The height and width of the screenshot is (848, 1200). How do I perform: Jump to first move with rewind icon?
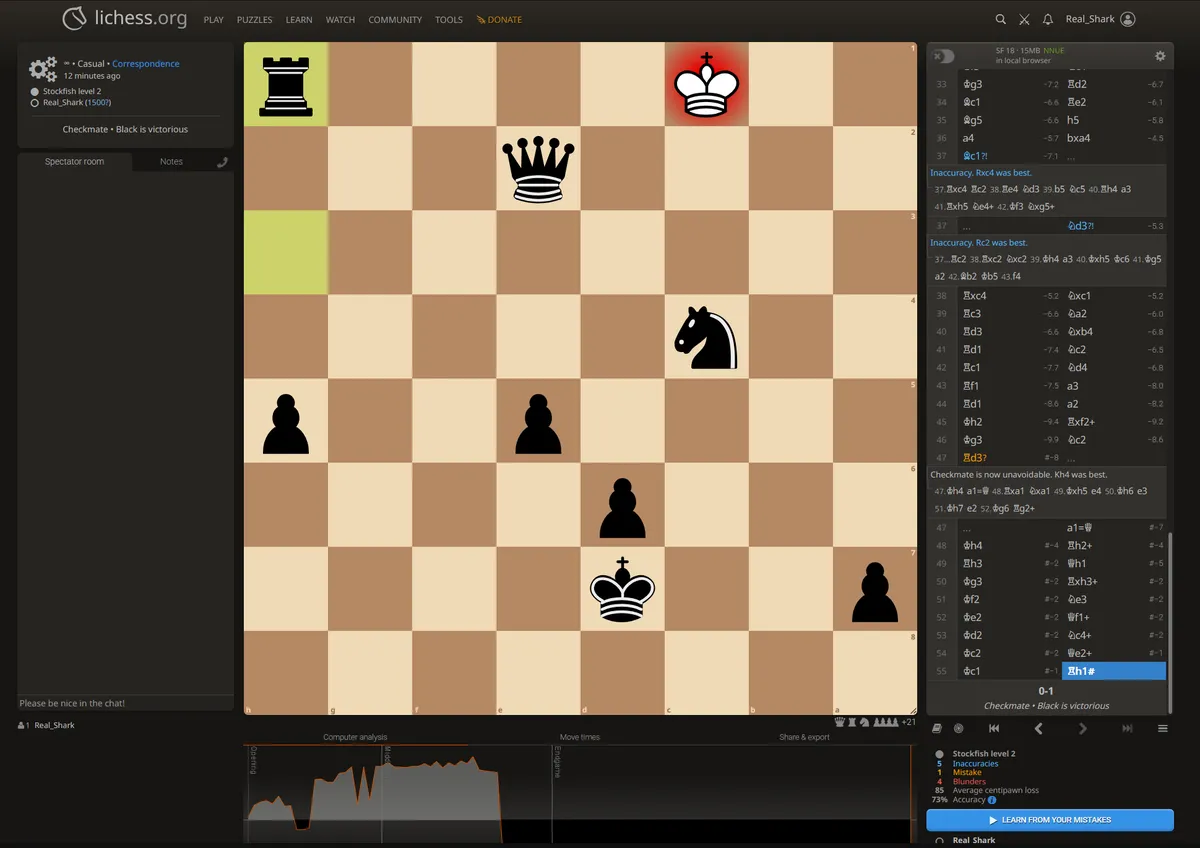point(993,728)
